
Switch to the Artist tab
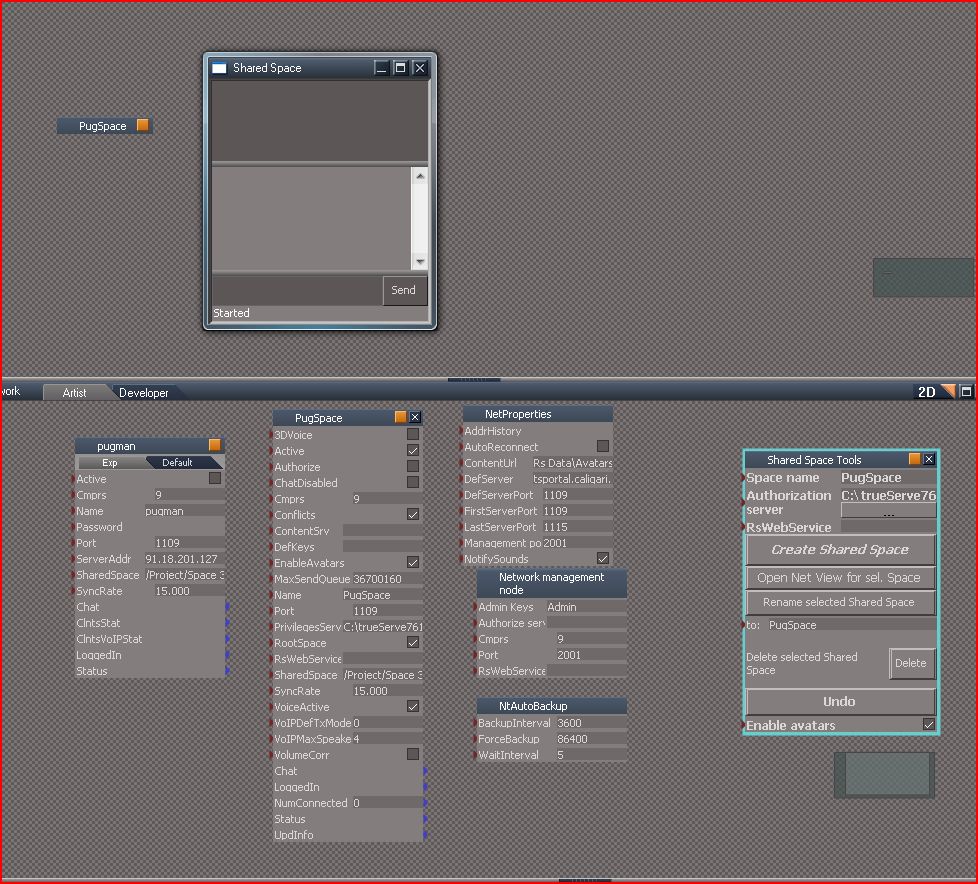74,392
